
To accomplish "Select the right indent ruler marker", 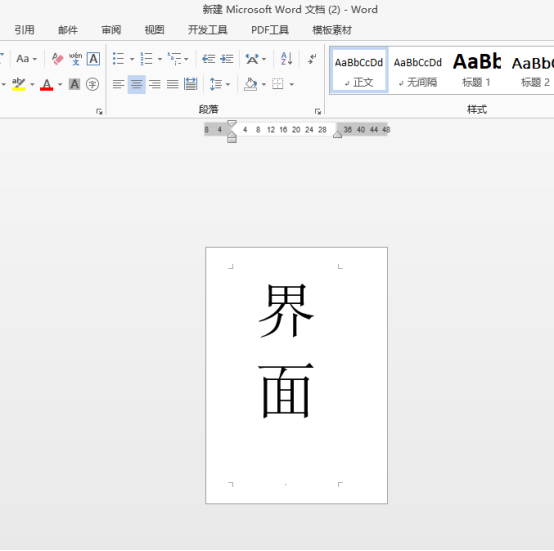I will point(337,135).
